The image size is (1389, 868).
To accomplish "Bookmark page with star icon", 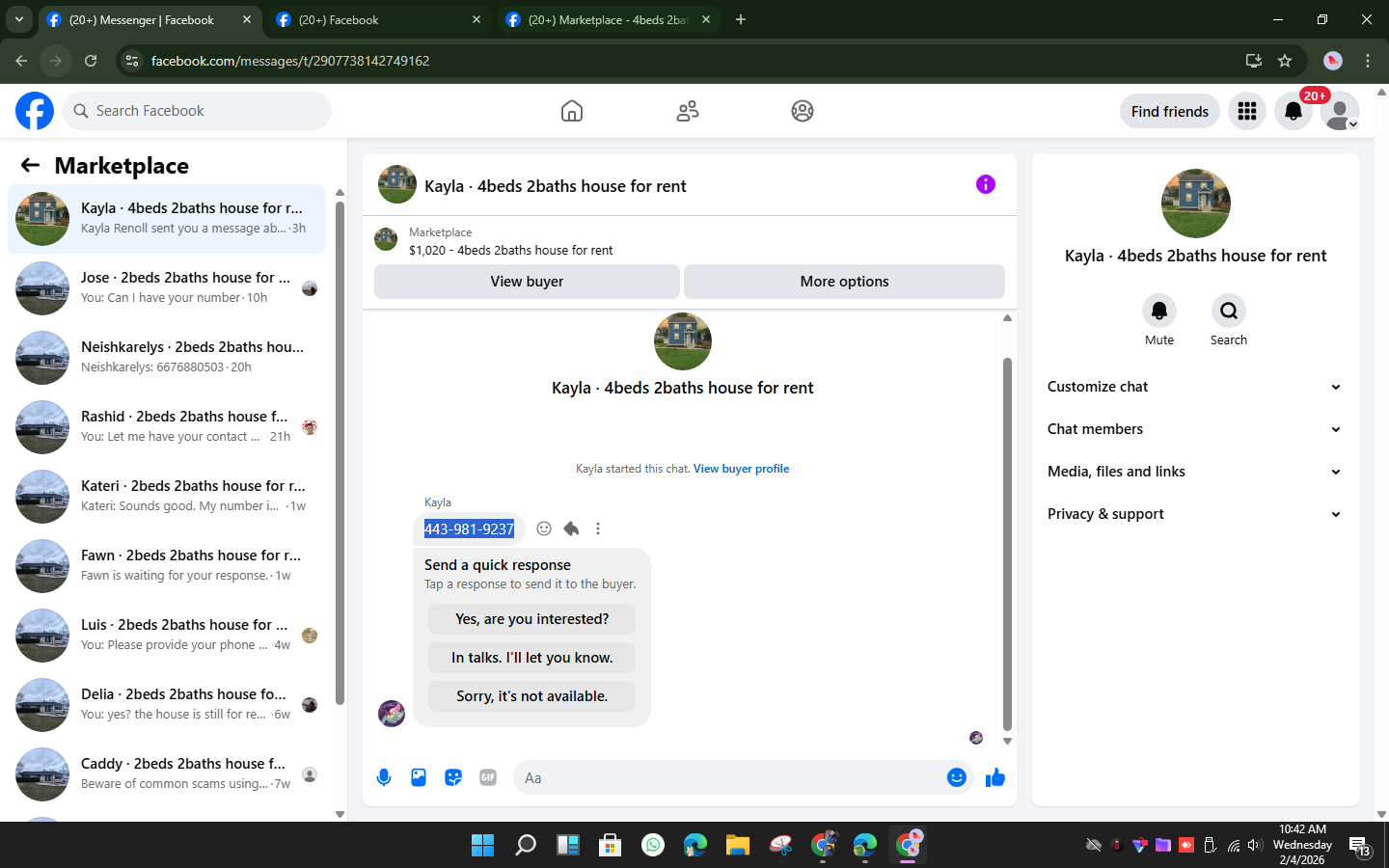I will 1285,61.
